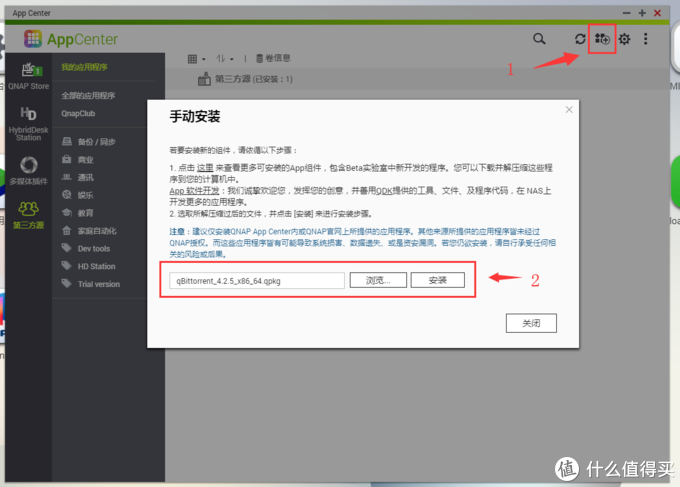
Task: Open the three-dot more options menu
Action: point(646,39)
